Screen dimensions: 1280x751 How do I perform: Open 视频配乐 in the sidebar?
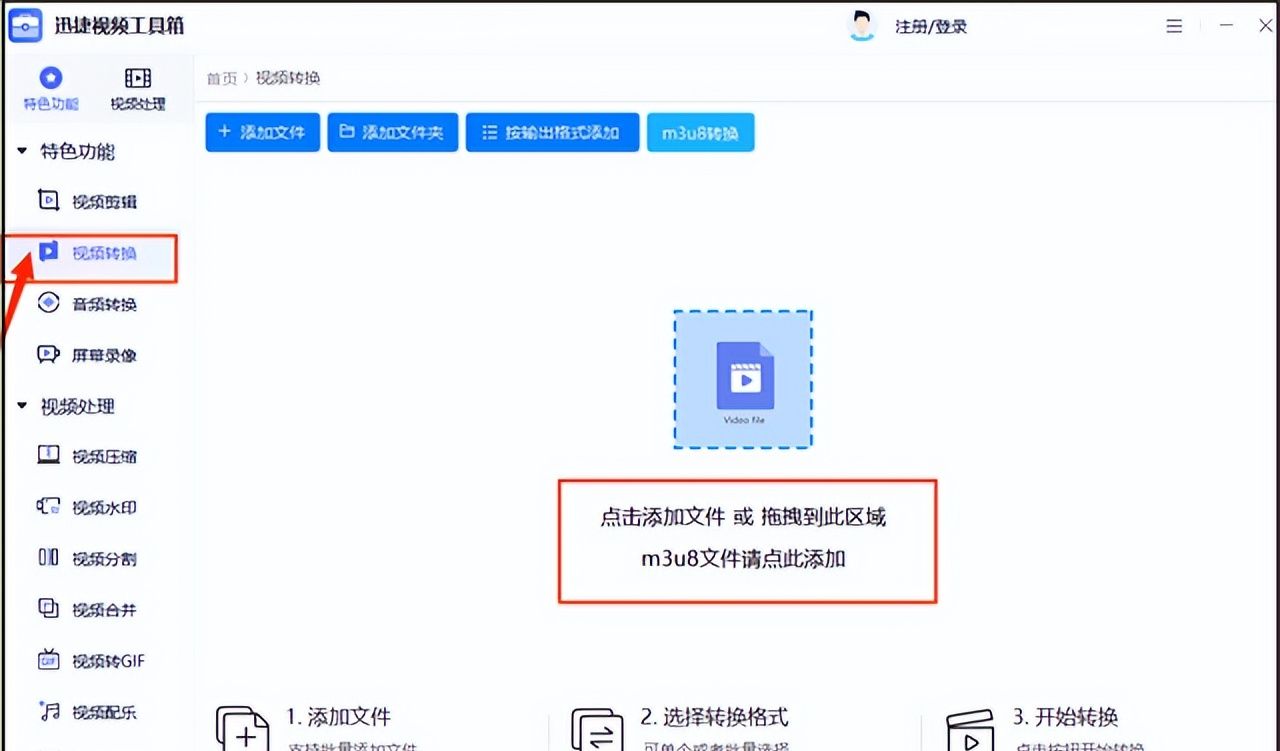[88, 712]
